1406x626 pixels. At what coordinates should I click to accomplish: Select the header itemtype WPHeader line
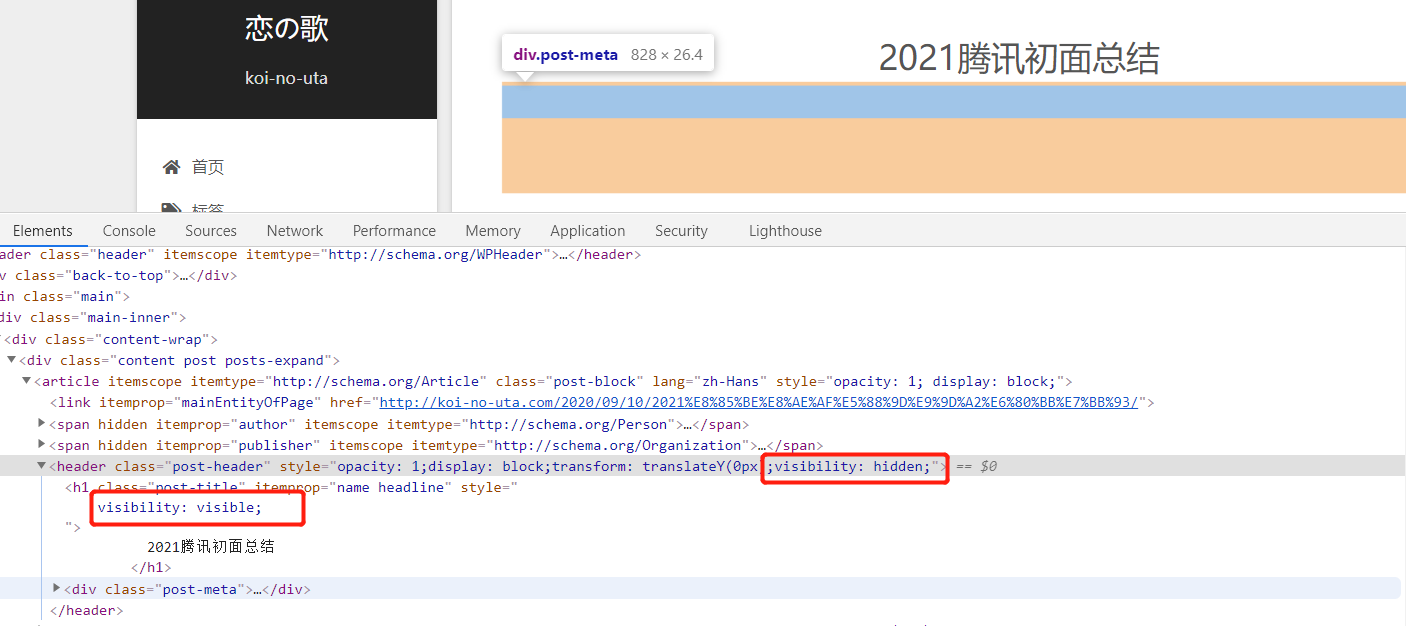point(320,254)
